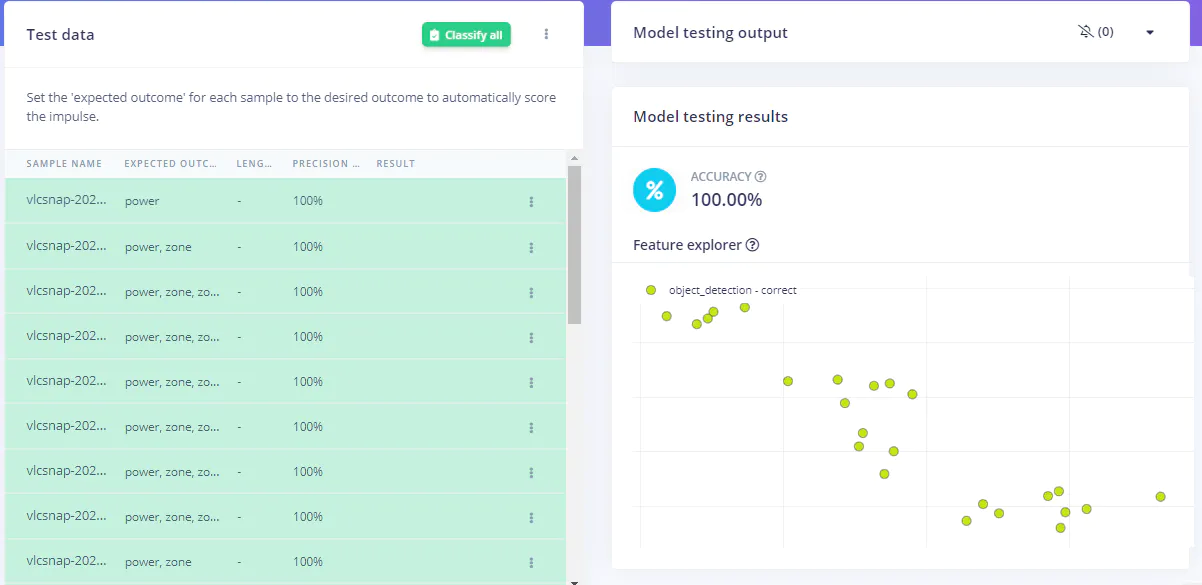Image resolution: width=1202 pixels, height=585 pixels.
Task: Toggle the object_detection - correct legend entry
Action: point(722,290)
